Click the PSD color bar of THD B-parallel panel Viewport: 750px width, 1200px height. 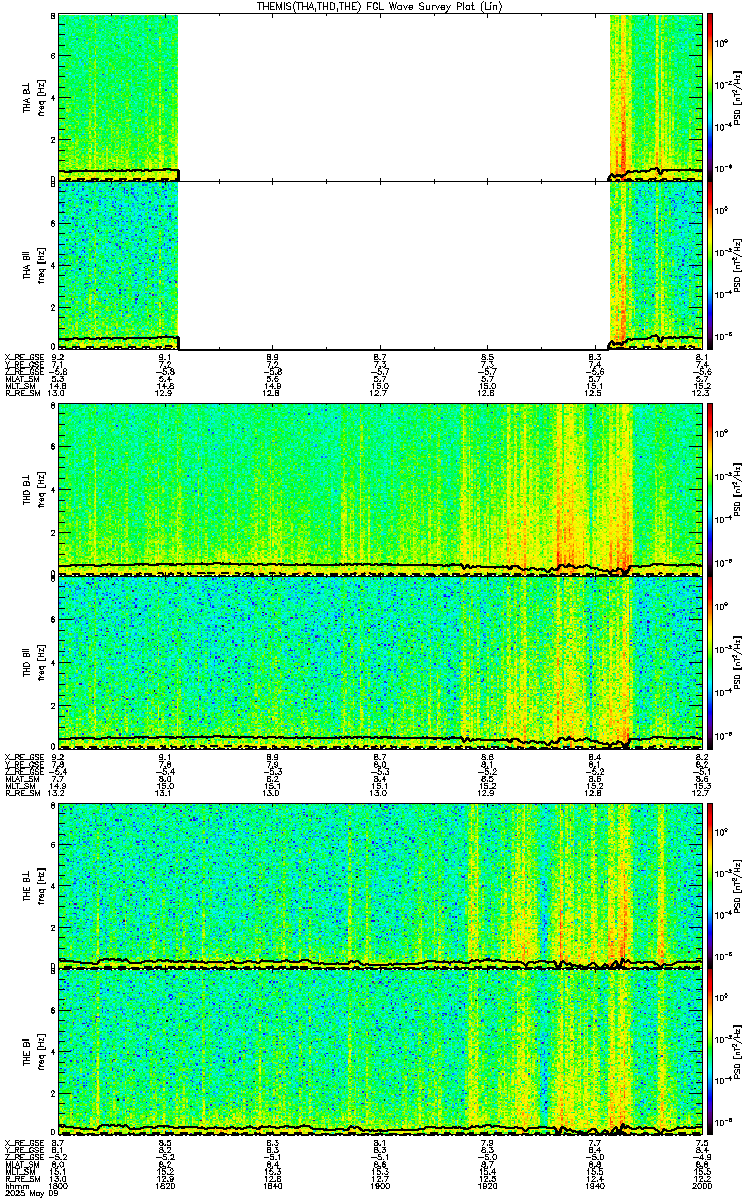click(x=710, y=662)
